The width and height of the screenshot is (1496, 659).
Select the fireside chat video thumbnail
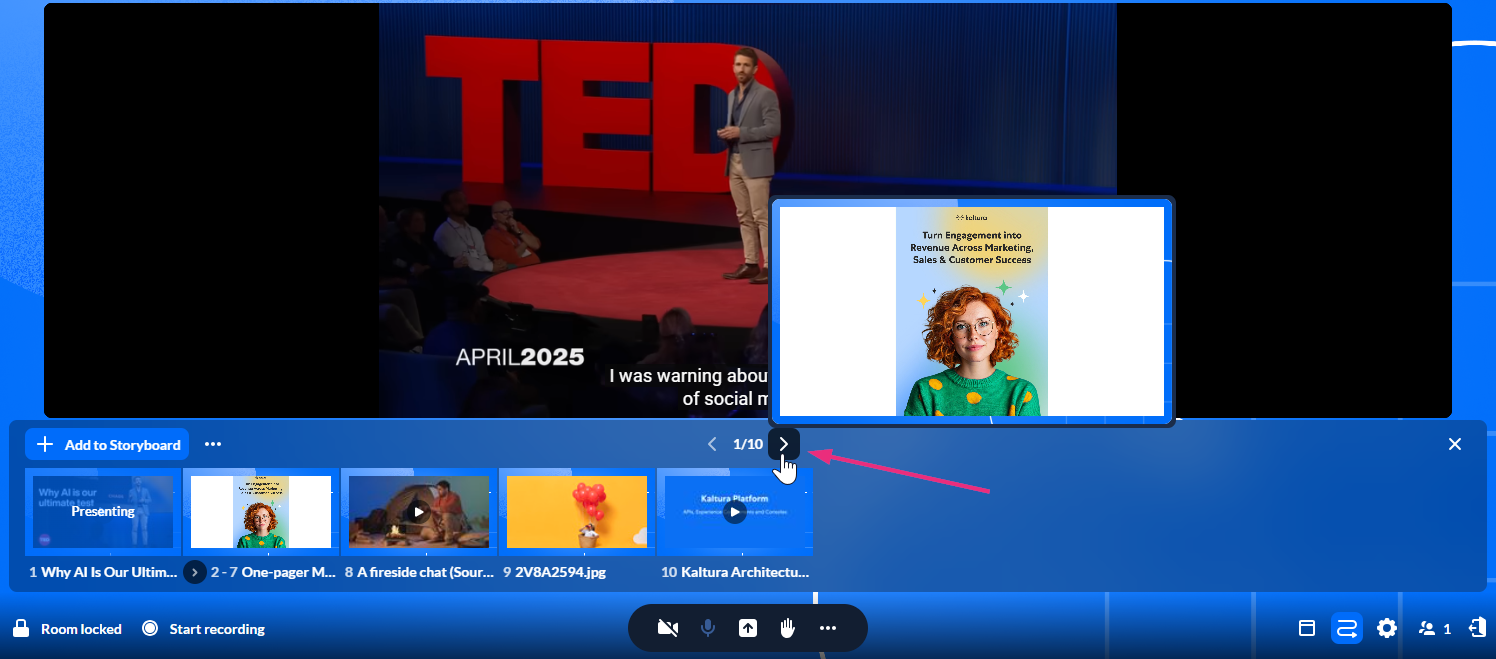419,512
